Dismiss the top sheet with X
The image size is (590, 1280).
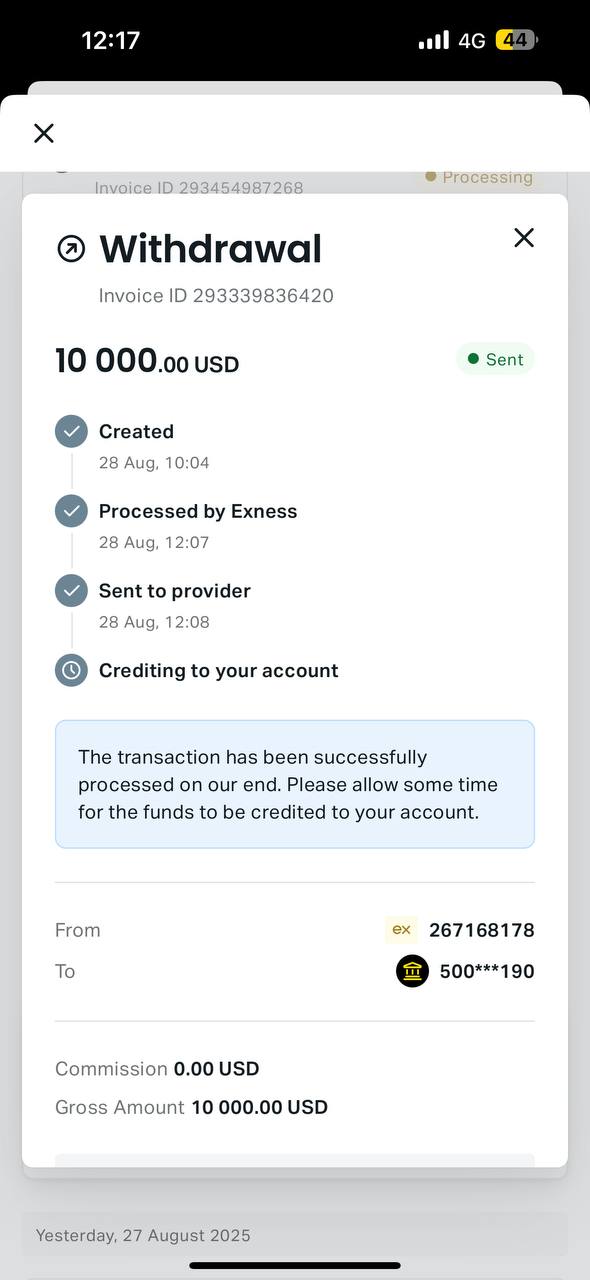point(44,133)
